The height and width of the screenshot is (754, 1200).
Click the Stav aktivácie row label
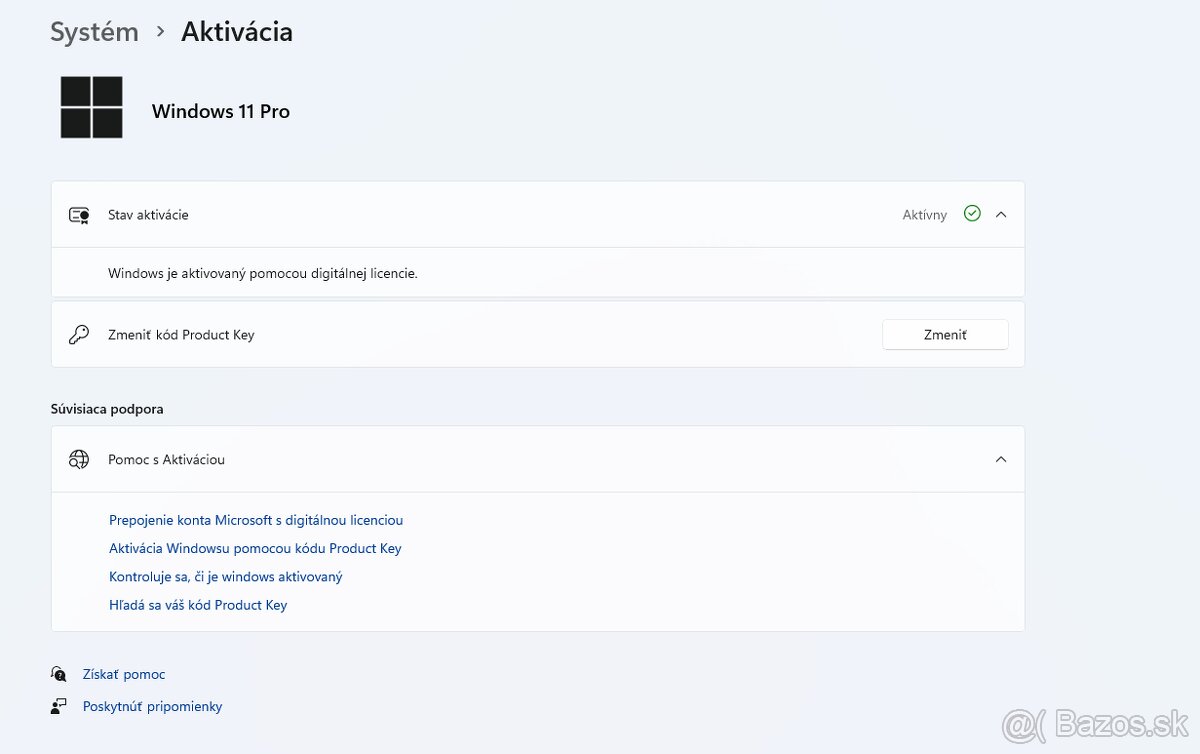(x=148, y=215)
